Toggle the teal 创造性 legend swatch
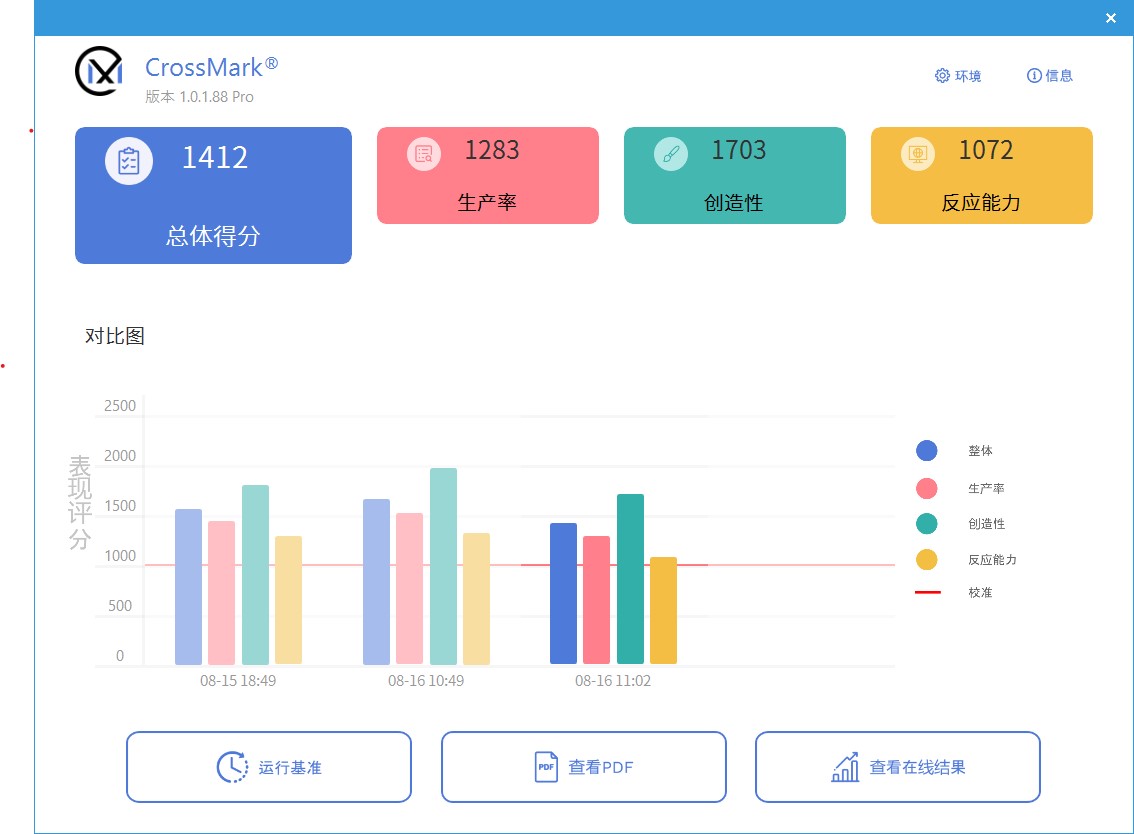Viewport: 1134px width, 834px height. [x=926, y=524]
